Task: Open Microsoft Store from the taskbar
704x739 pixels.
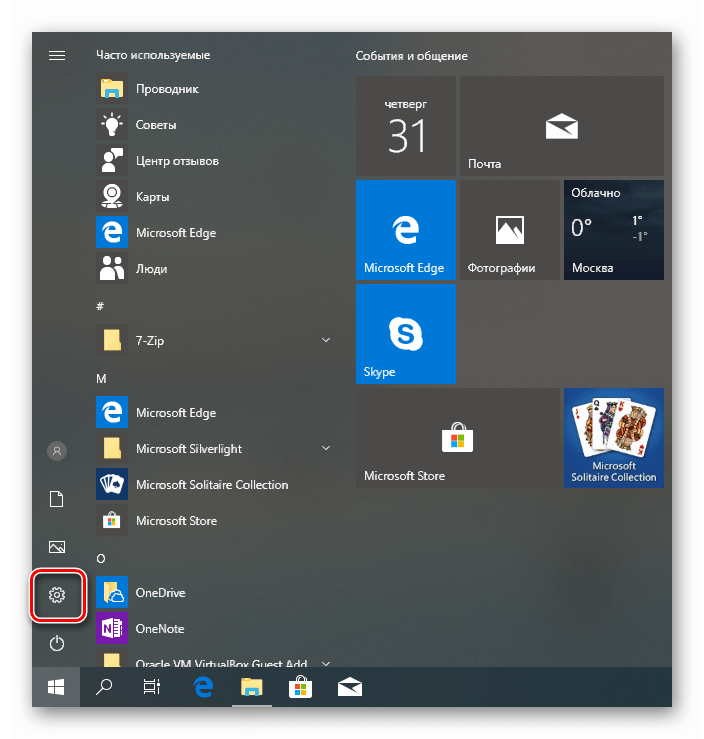Action: [x=301, y=687]
